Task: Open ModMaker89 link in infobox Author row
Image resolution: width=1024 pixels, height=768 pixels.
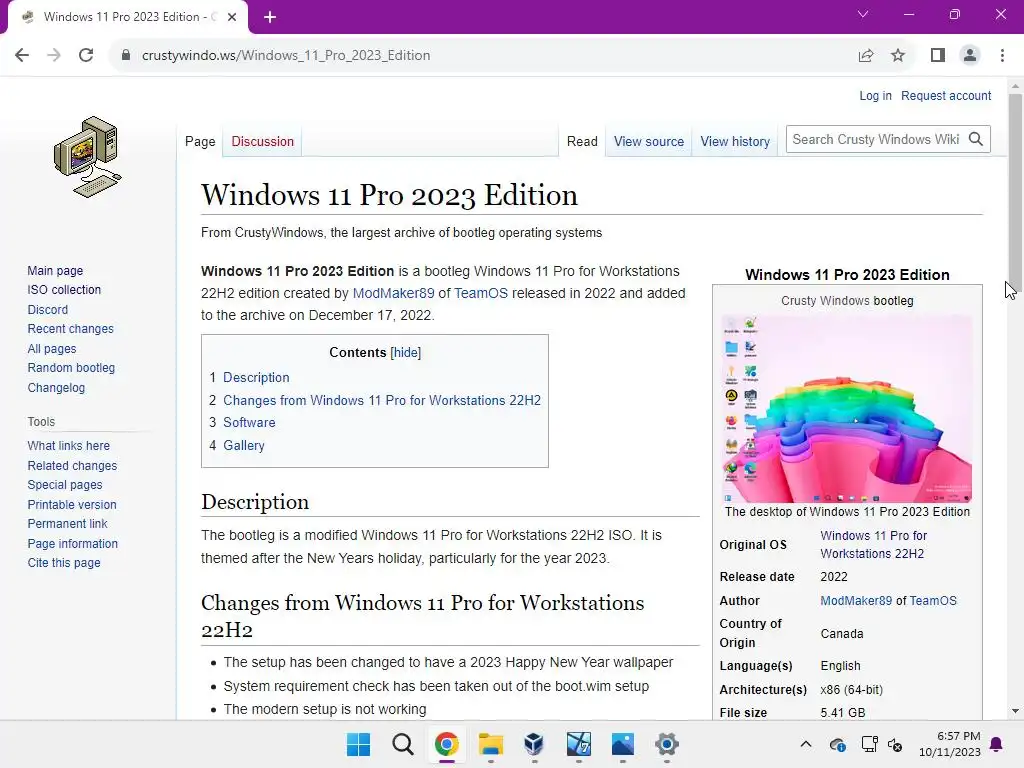Action: [856, 601]
